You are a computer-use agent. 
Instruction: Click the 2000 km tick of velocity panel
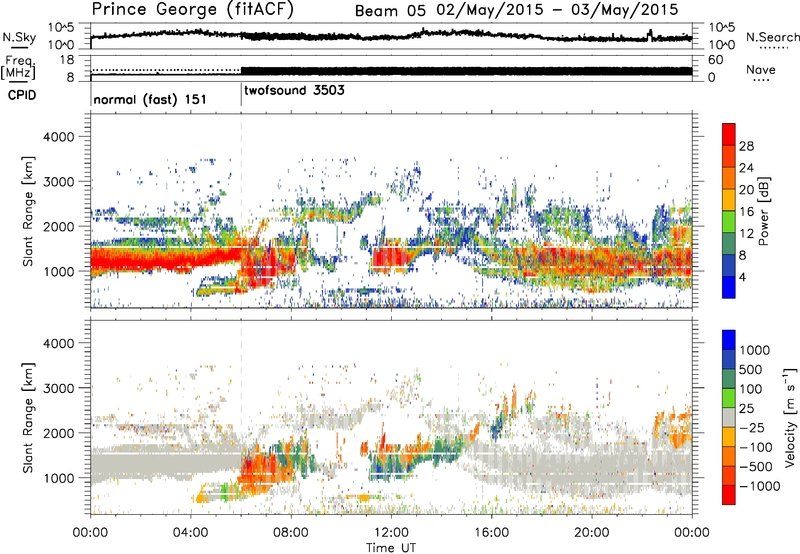(x=59, y=433)
